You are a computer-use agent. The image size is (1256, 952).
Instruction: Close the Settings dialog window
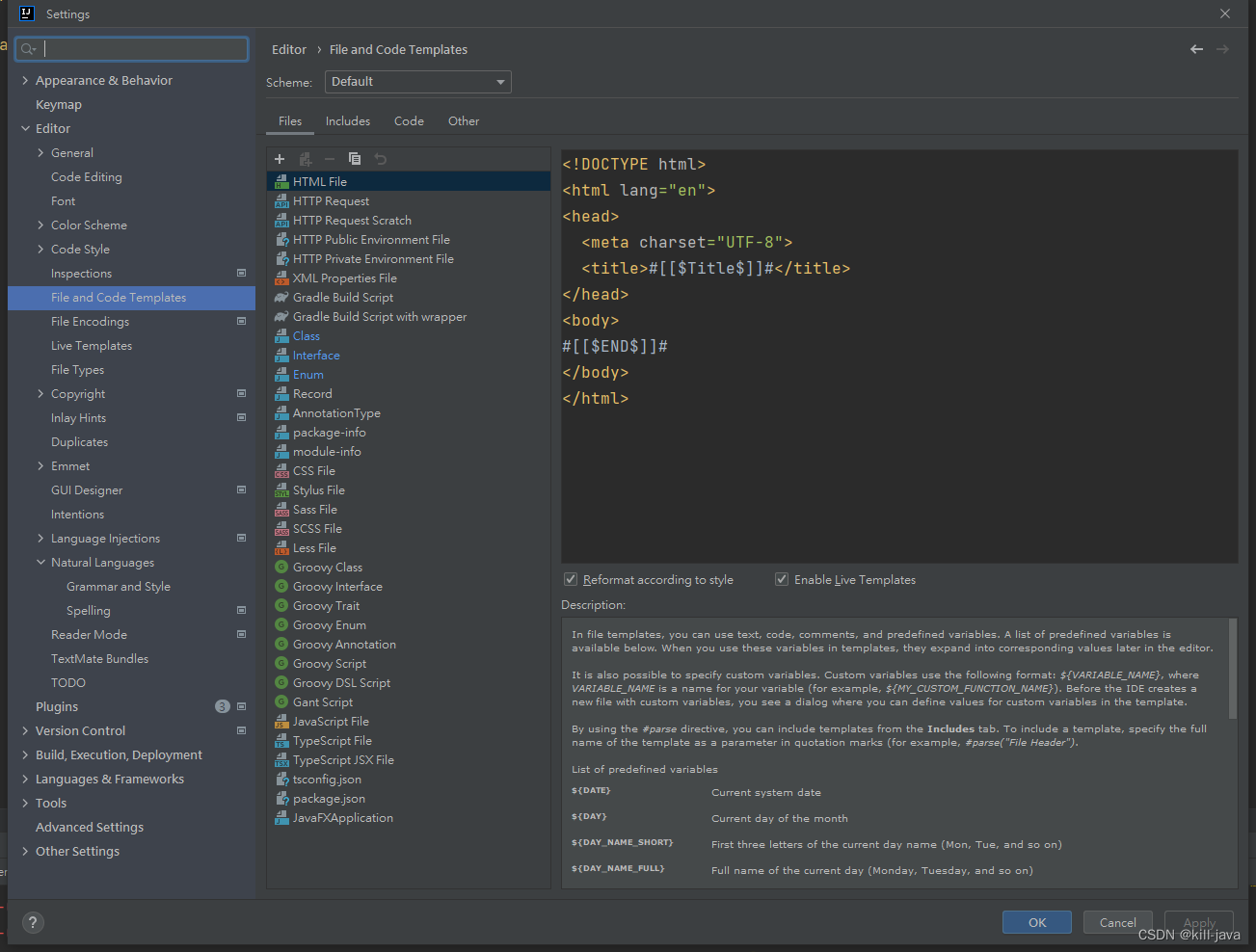[1225, 13]
